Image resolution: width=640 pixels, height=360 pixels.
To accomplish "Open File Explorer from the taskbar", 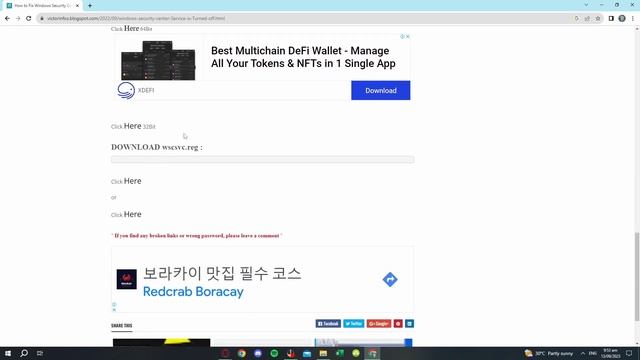I will (323, 353).
